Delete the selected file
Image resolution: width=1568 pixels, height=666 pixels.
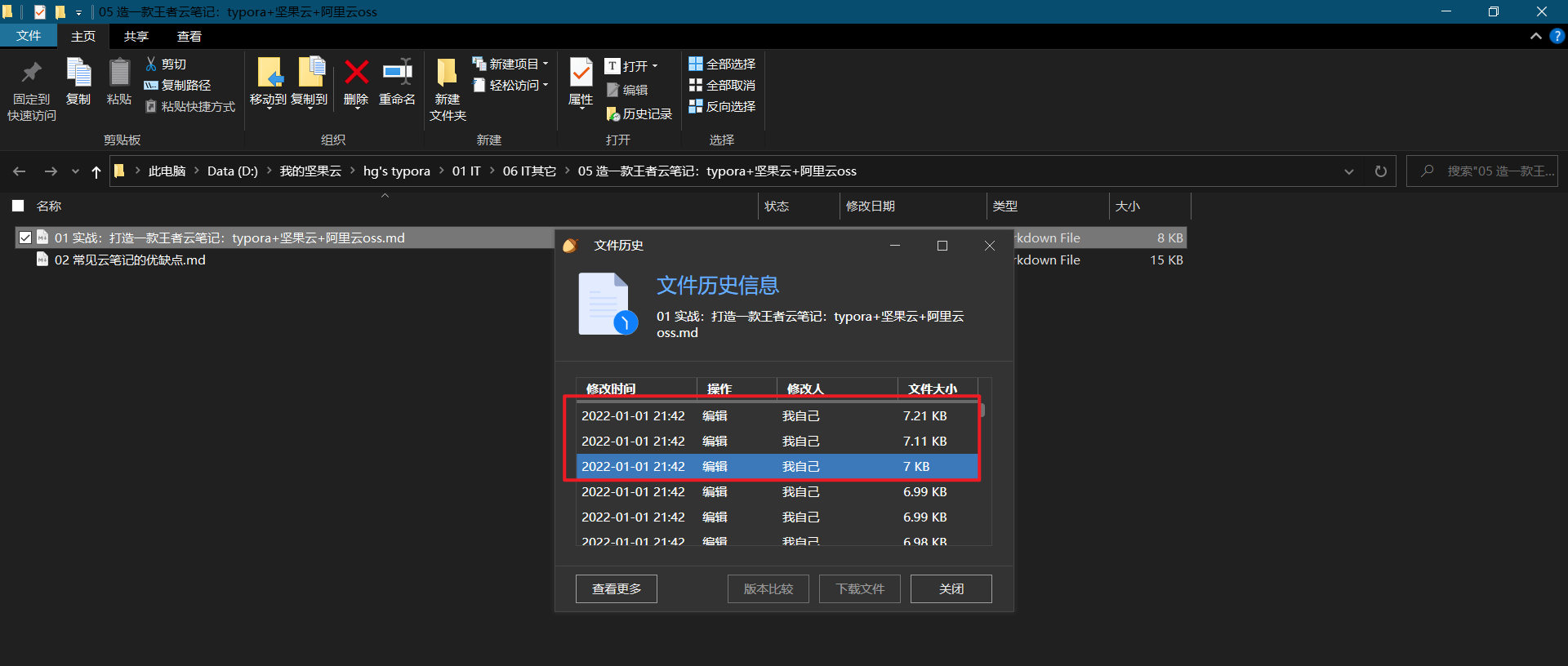point(356,82)
